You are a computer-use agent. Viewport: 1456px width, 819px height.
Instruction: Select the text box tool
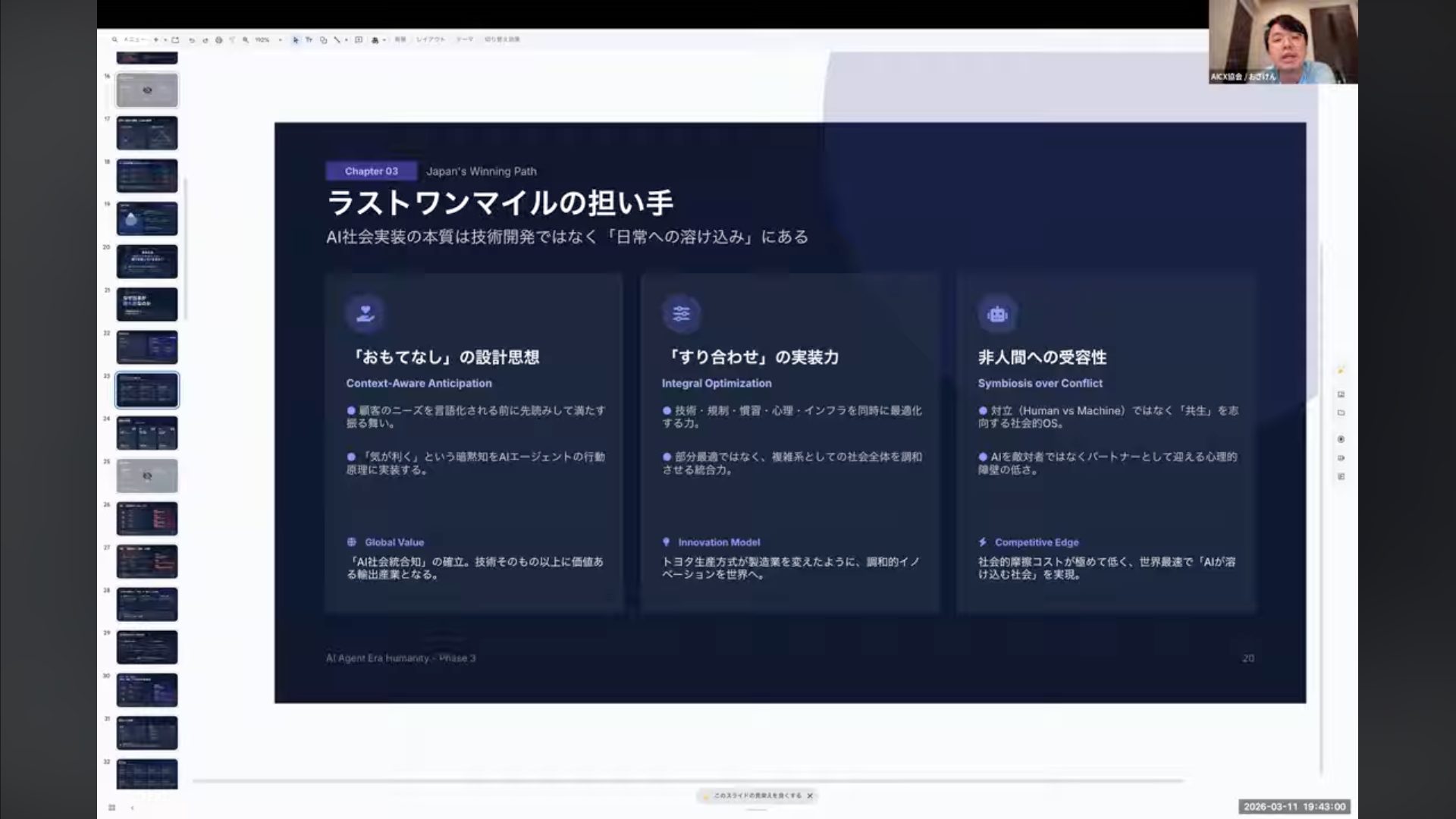309,39
